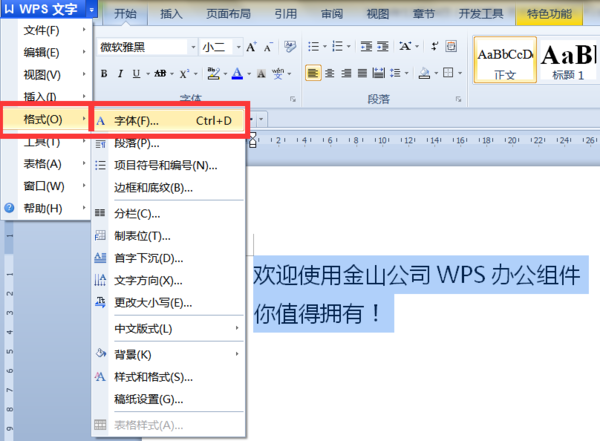Open the Edit(E) menu
Image resolution: width=600 pixels, height=441 pixels.
click(x=48, y=52)
